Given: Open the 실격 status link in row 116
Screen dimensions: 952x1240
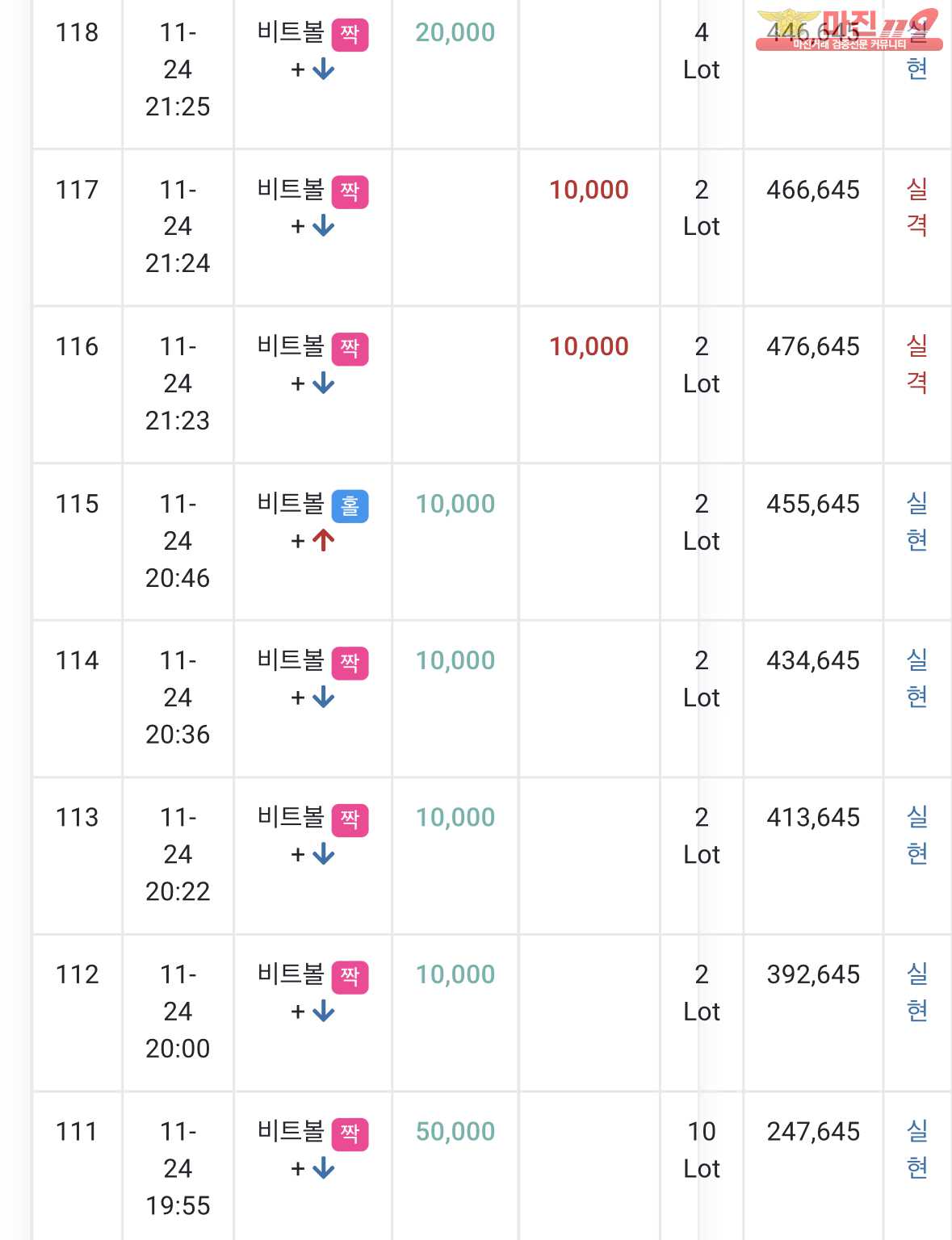Looking at the screenshot, I should coord(917,364).
